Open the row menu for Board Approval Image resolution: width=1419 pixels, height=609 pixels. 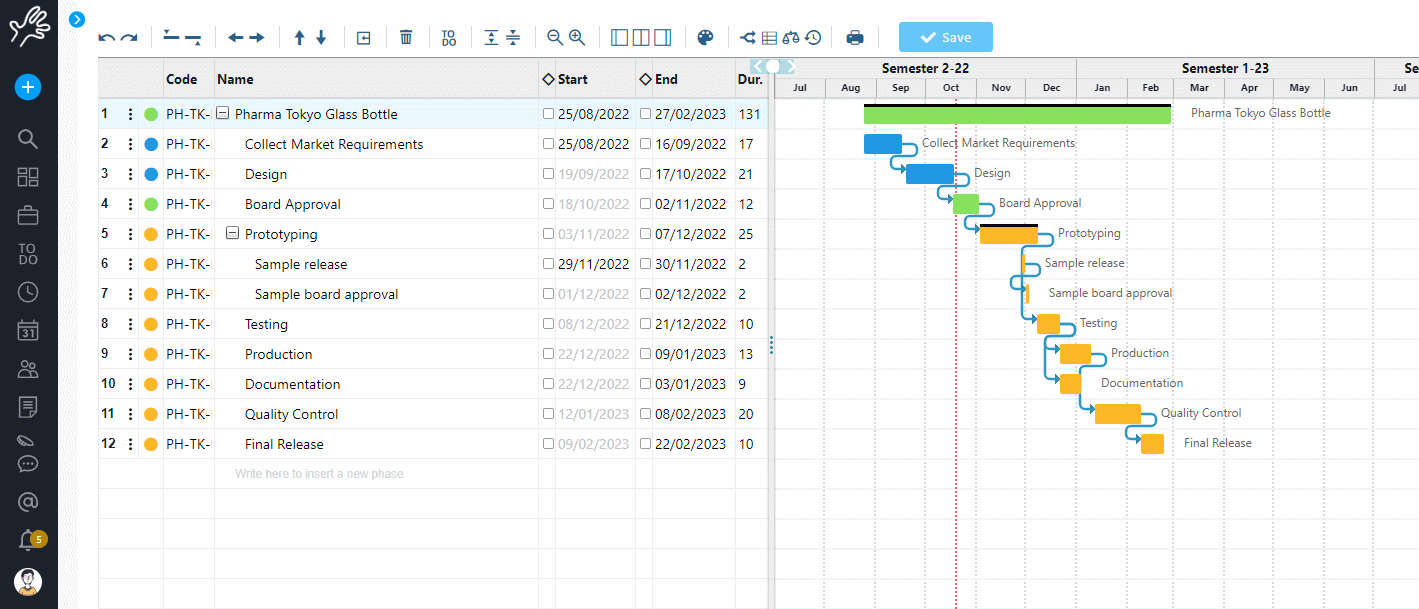click(x=130, y=203)
